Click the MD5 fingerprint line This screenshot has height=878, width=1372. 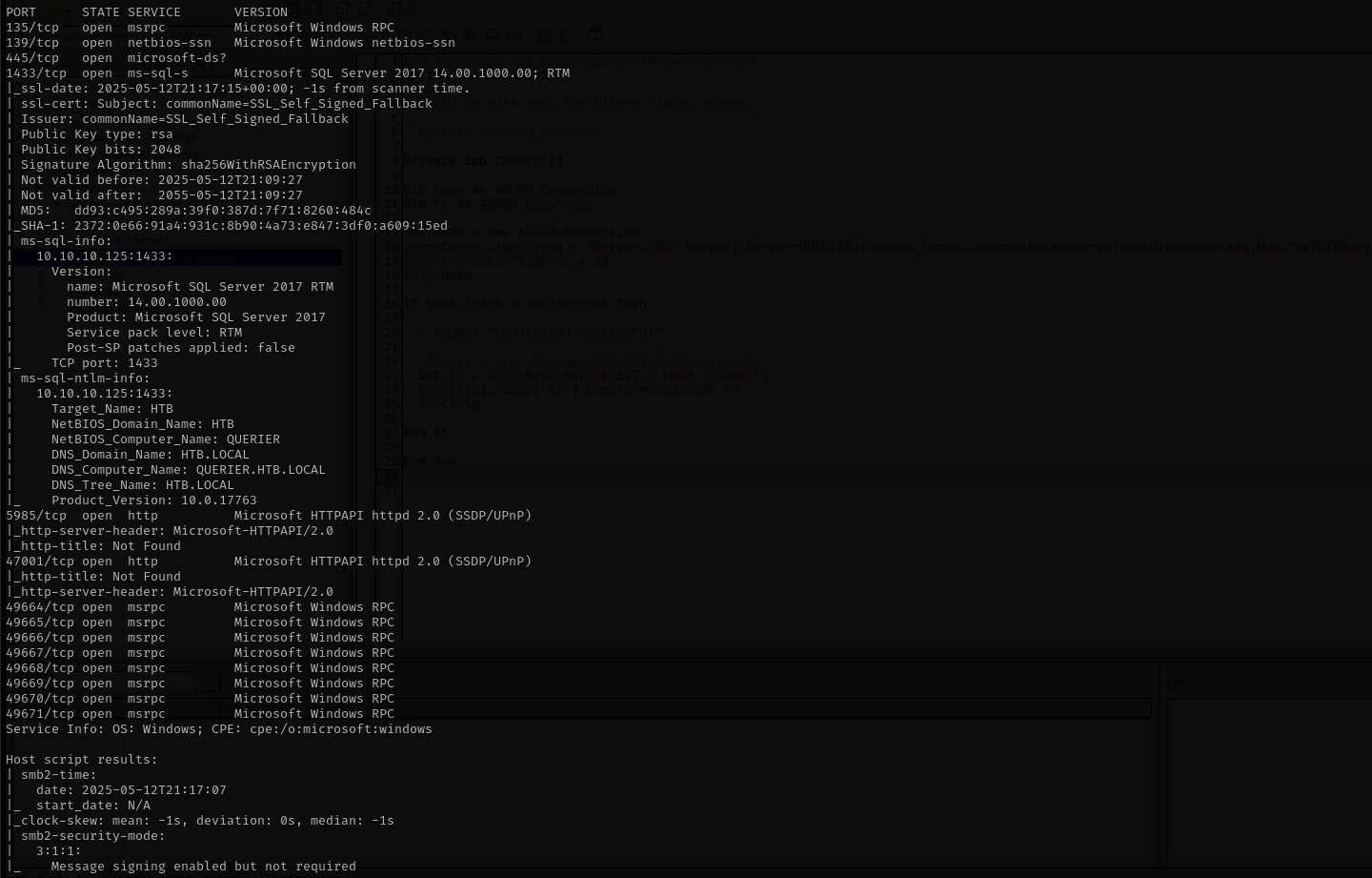click(x=196, y=211)
